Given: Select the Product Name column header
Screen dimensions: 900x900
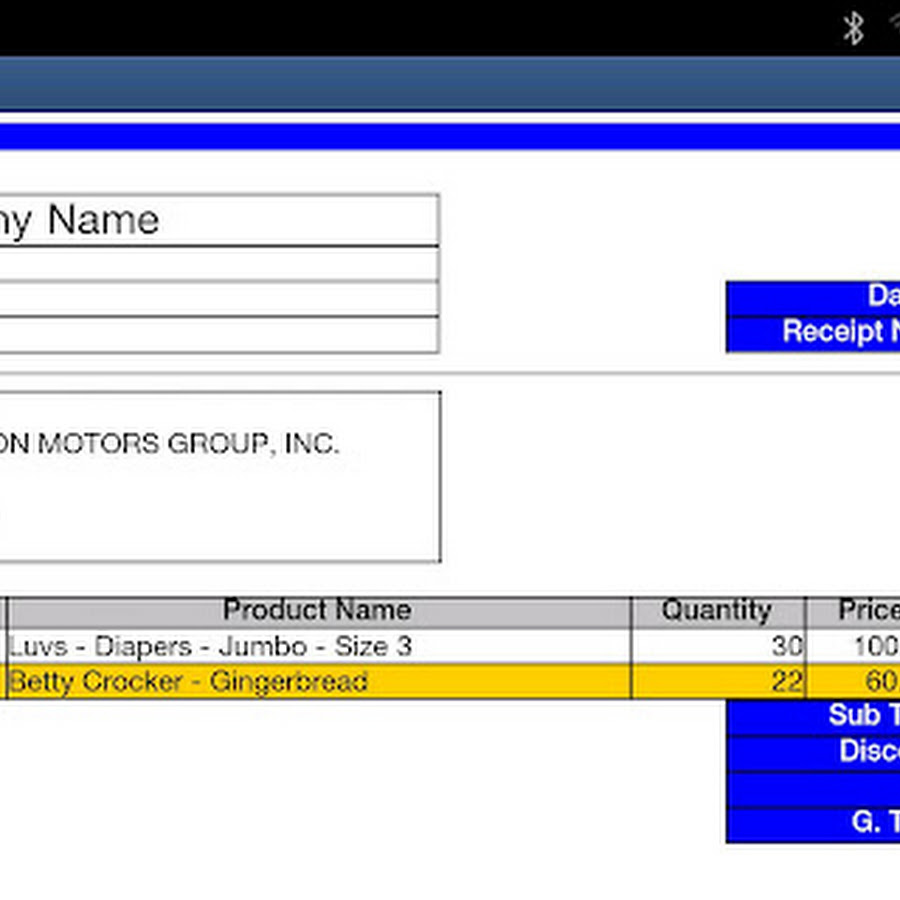Looking at the screenshot, I should click(x=319, y=612).
